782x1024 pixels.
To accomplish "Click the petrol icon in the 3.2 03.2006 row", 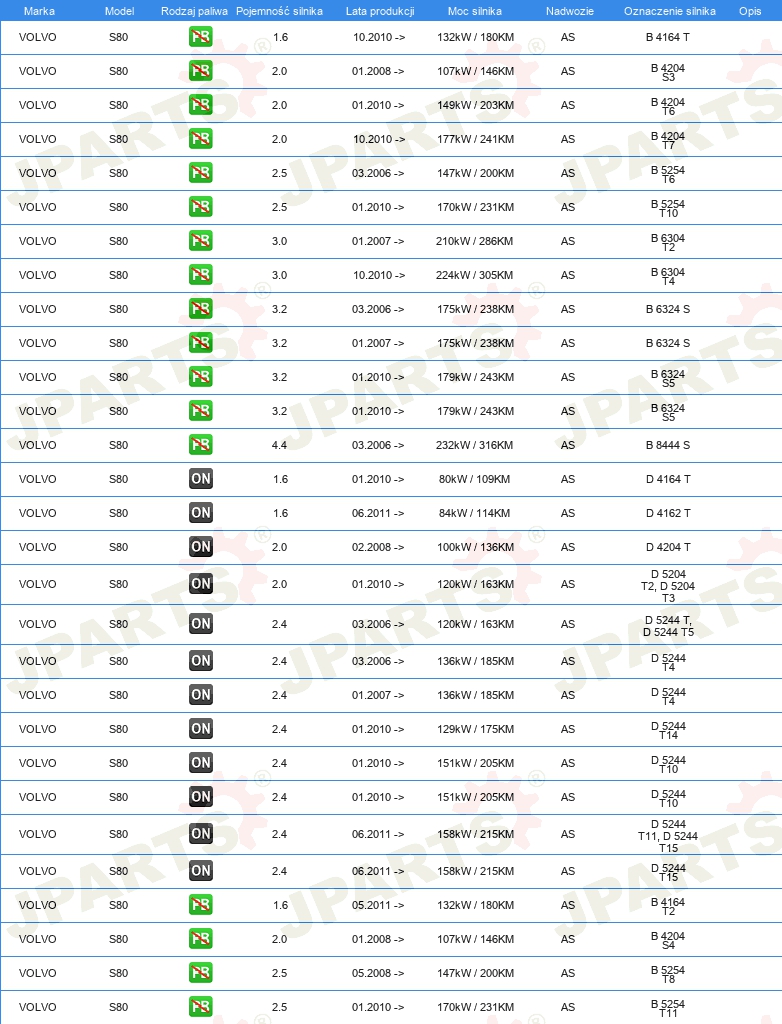I will click(x=201, y=309).
